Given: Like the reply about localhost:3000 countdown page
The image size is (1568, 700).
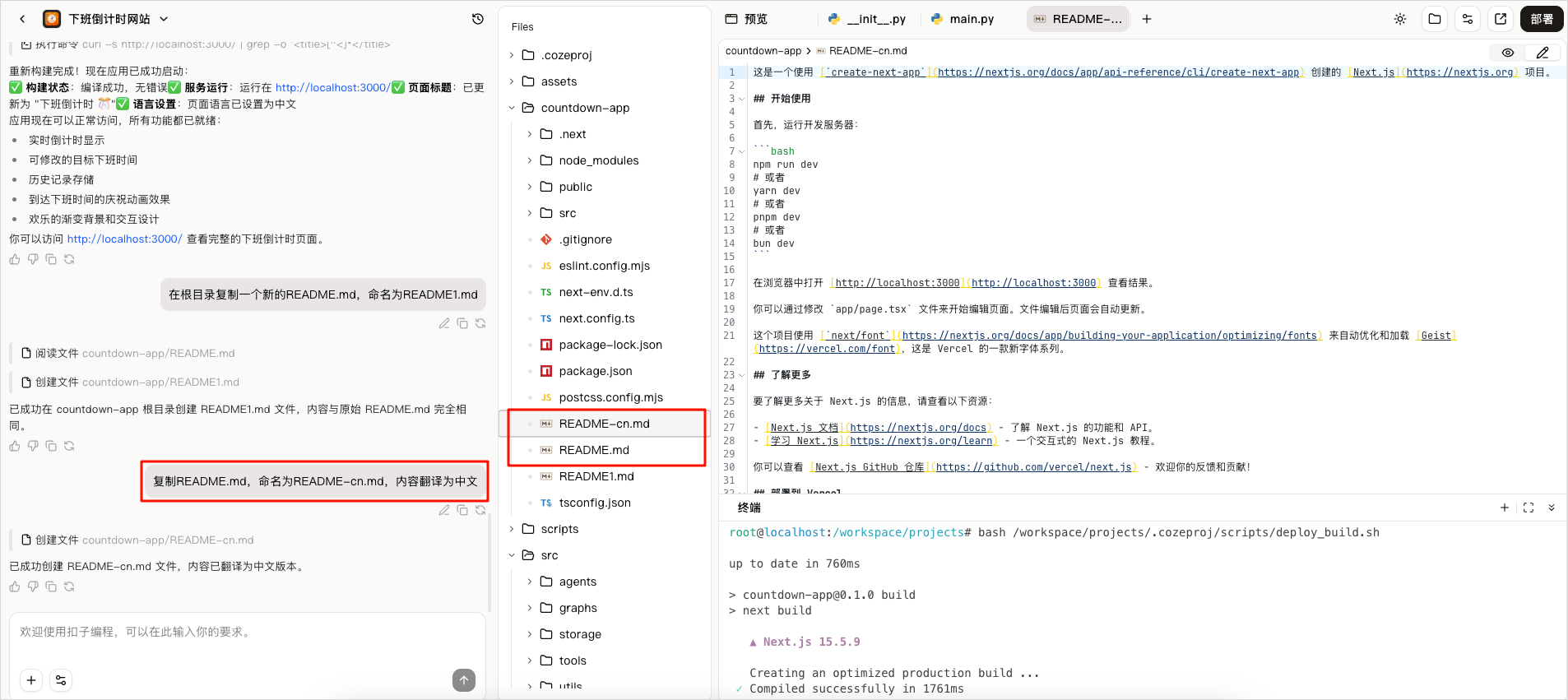Looking at the screenshot, I should pyautogui.click(x=15, y=259).
